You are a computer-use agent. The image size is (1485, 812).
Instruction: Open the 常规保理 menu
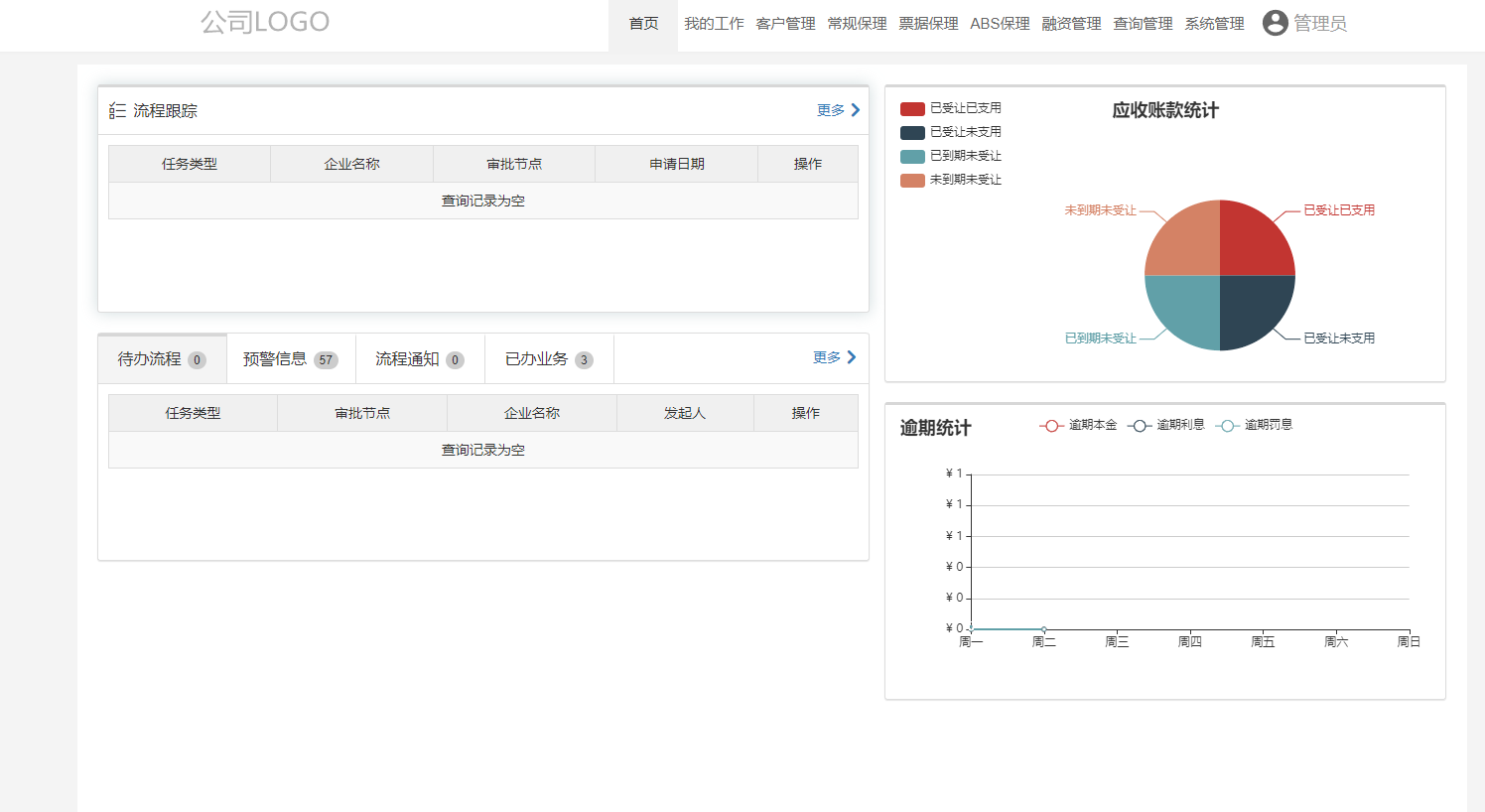tap(857, 24)
